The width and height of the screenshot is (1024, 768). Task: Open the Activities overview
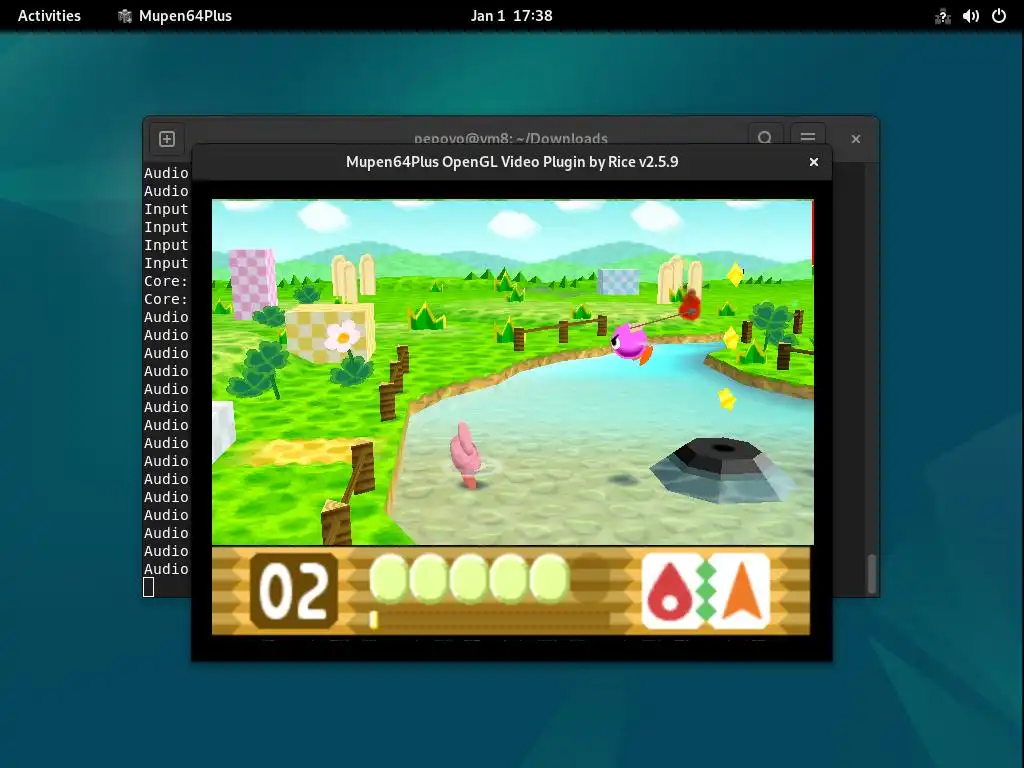[x=49, y=16]
